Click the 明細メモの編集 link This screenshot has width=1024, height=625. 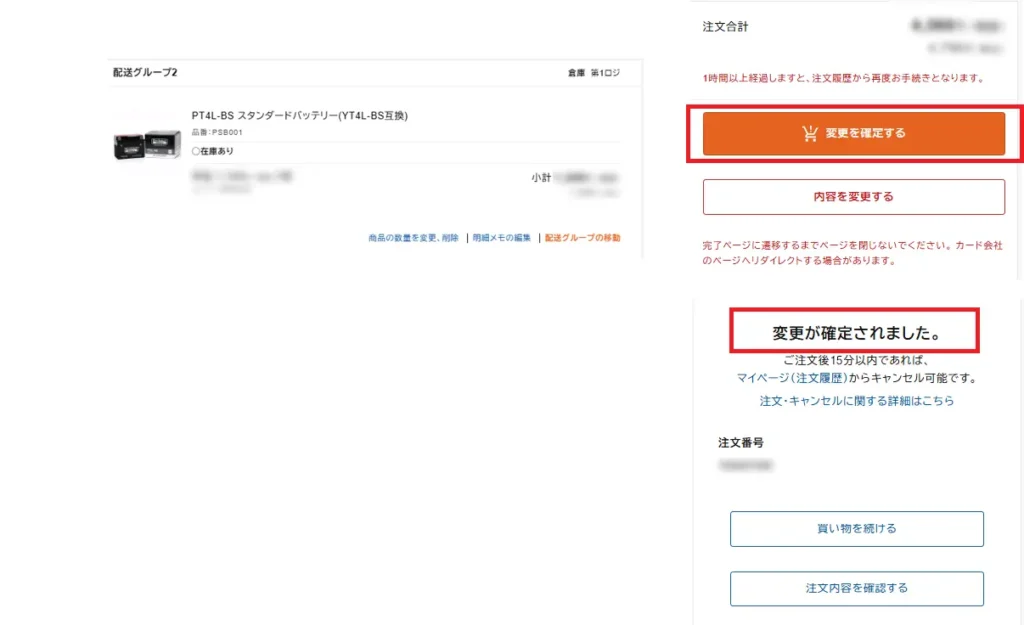pos(501,238)
